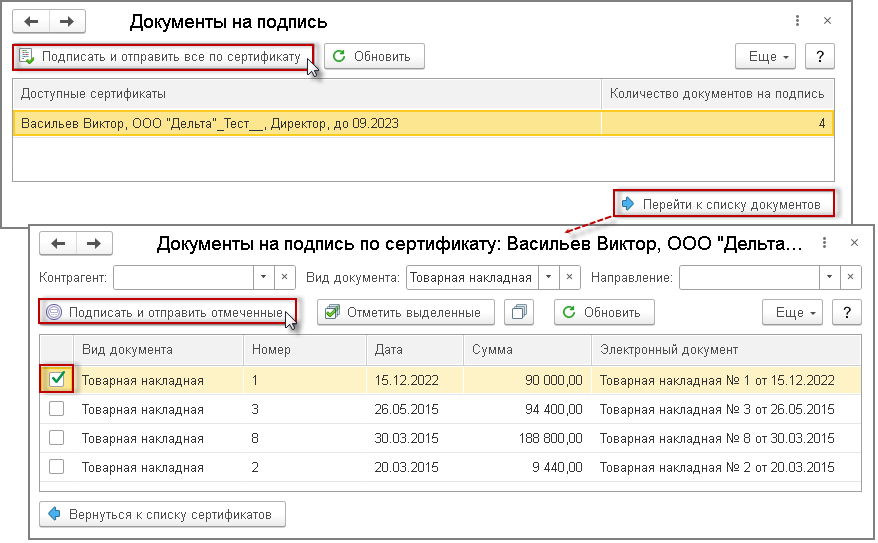Check the checkbox for Товарная накладная № 8
This screenshot has height=543, width=878.
[x=57, y=438]
